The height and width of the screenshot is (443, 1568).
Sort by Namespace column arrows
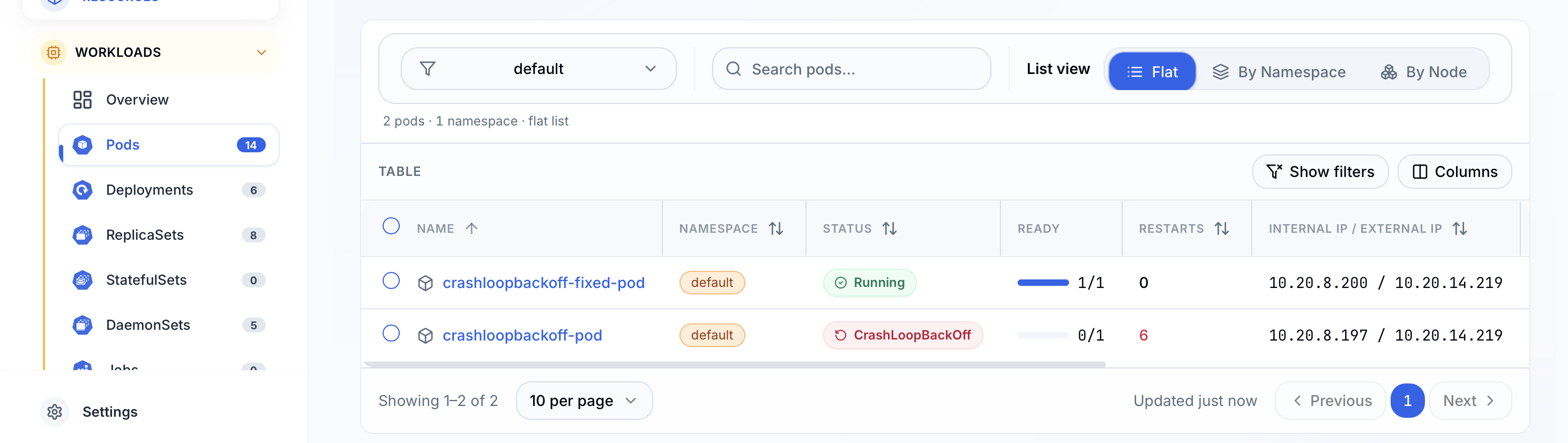click(775, 228)
